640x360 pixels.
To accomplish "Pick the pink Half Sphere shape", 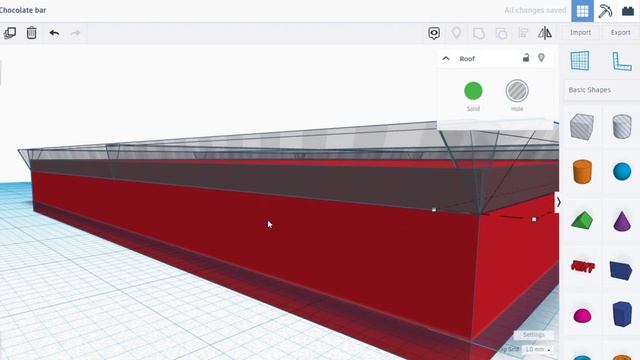I will pos(582,316).
